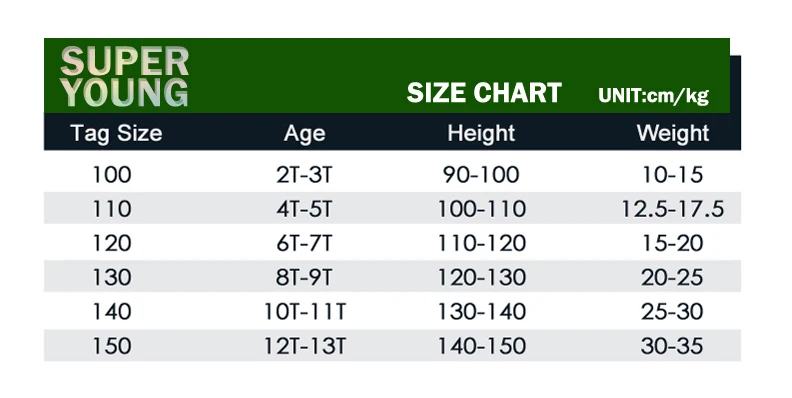The width and height of the screenshot is (792, 398).
Task: Click tag size 150 cell
Action: point(112,346)
